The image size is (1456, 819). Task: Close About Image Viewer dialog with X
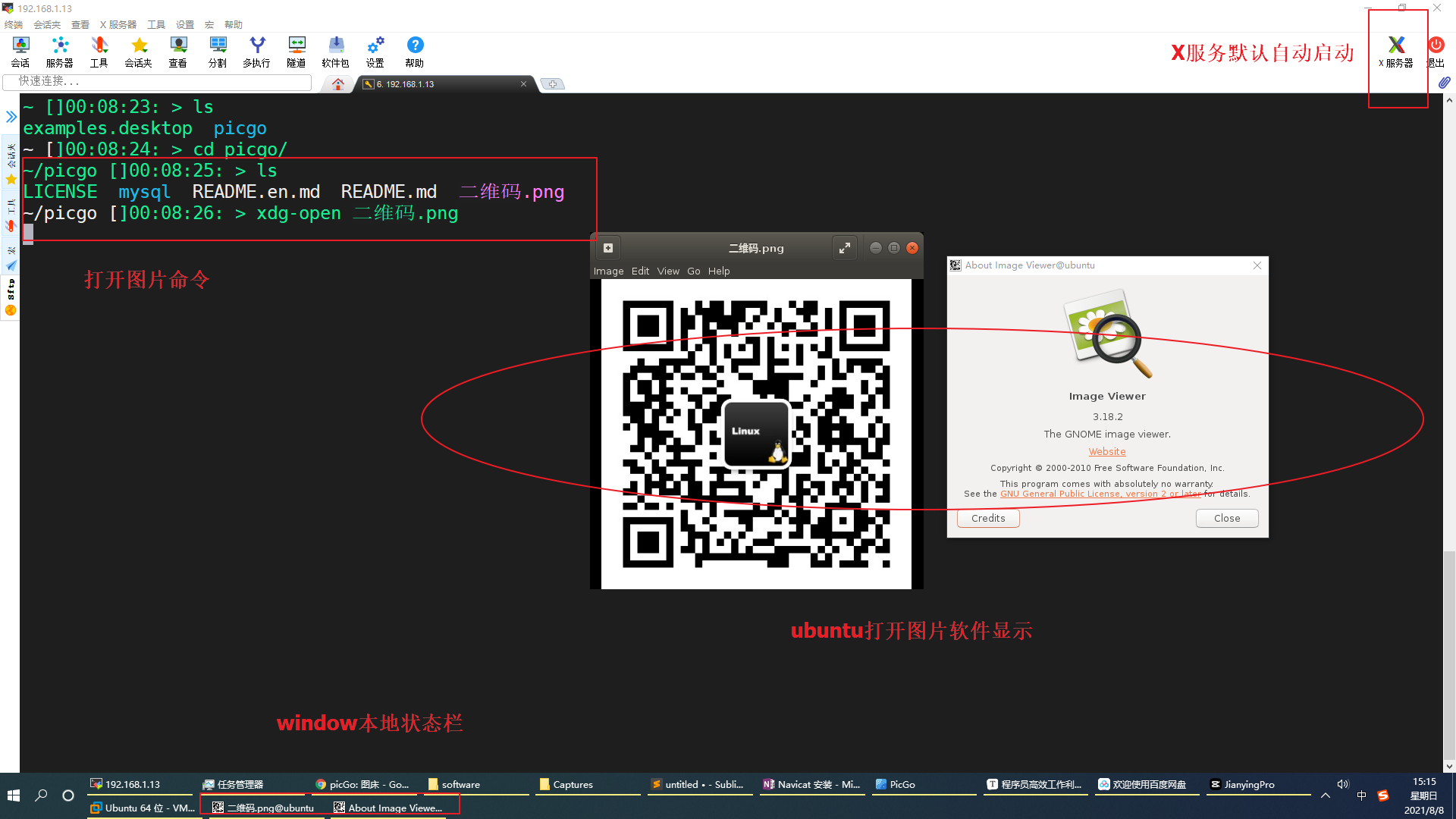tap(1257, 265)
